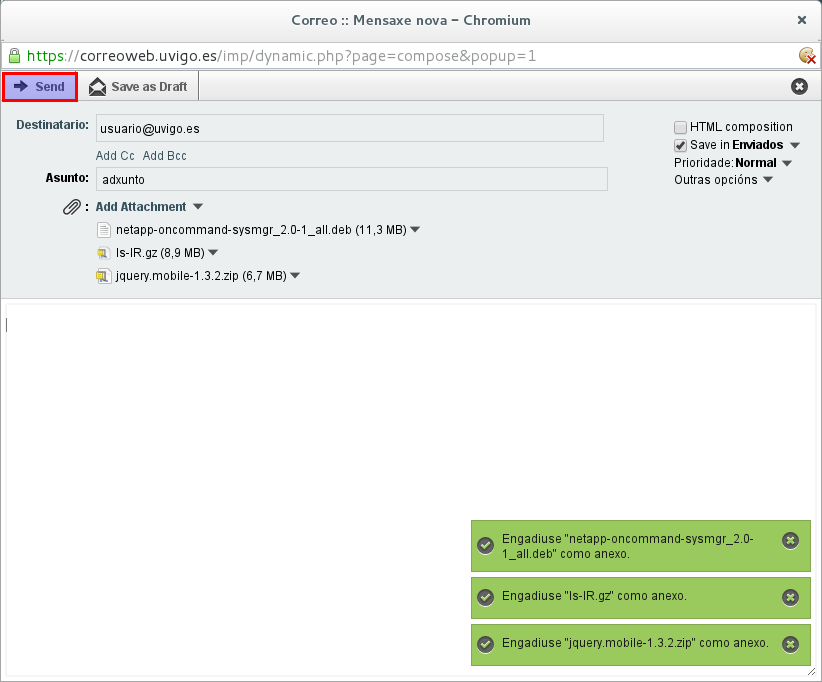
Task: Enable HTML composition checkbox
Action: tap(681, 127)
